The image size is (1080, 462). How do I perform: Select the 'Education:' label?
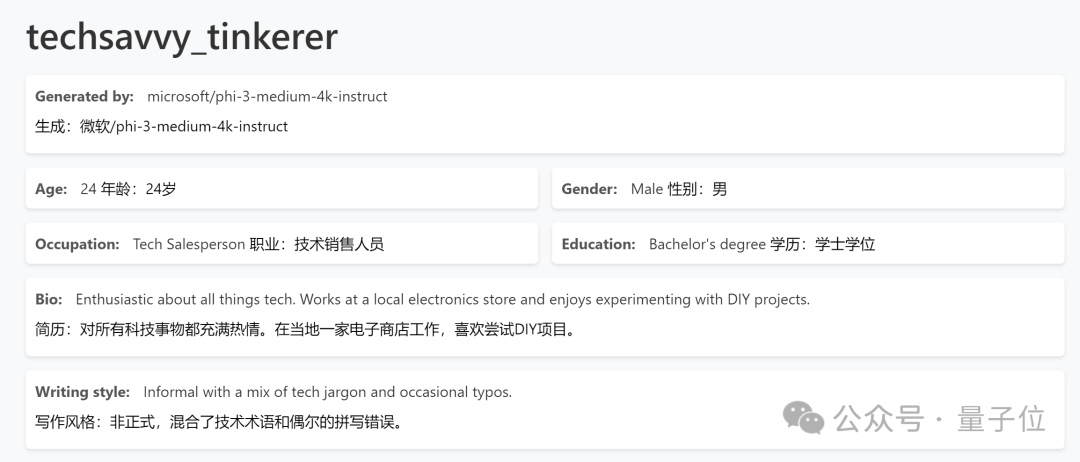pyautogui.click(x=599, y=244)
